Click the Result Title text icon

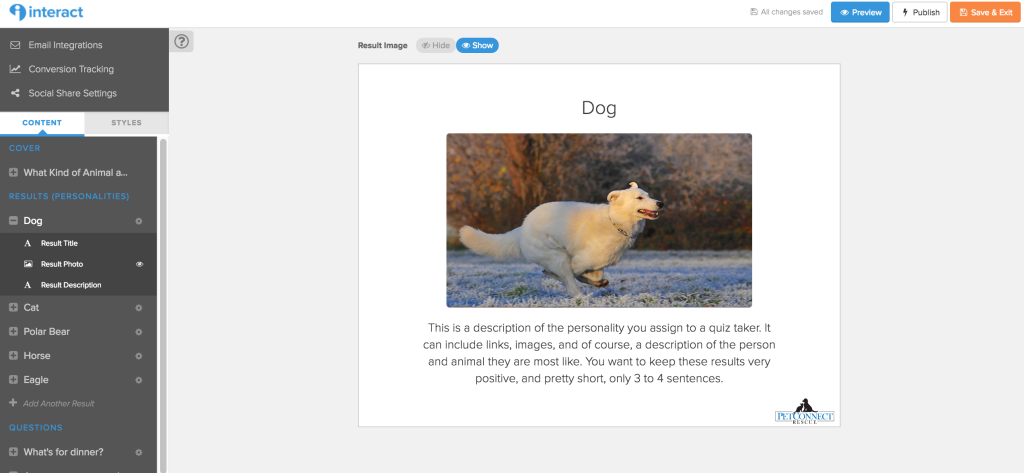(27, 243)
